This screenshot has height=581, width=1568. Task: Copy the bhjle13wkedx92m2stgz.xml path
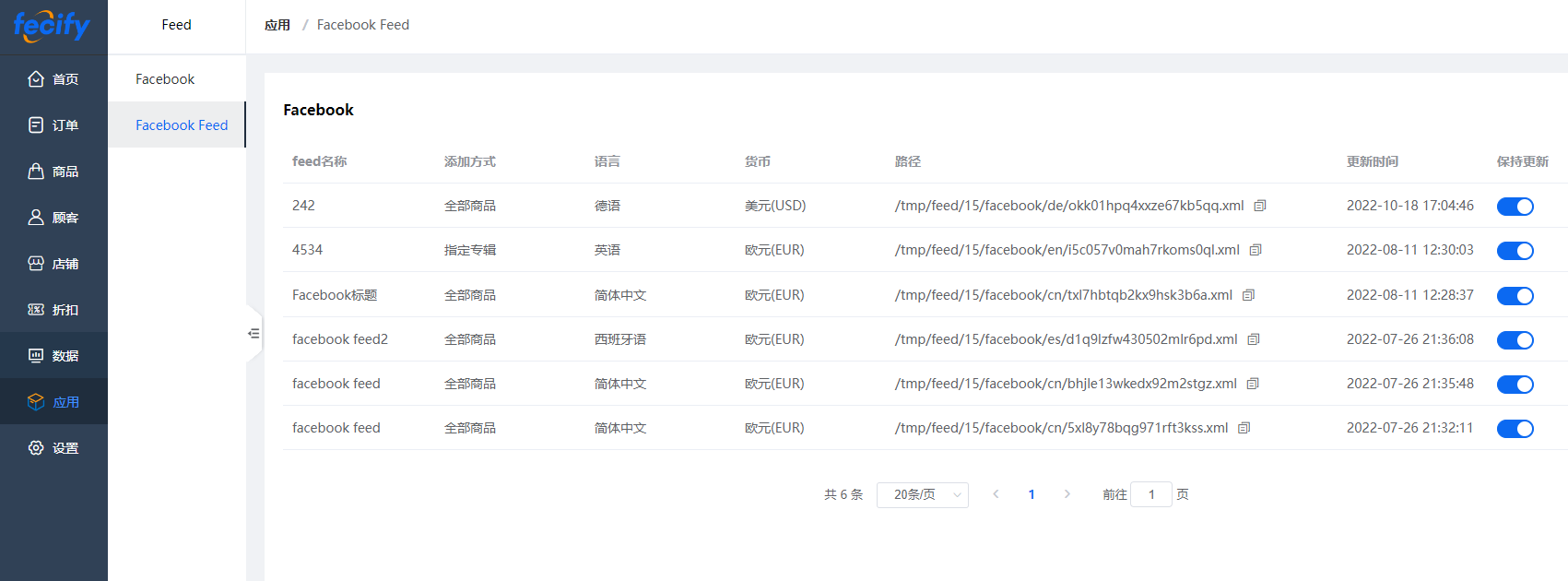(x=1253, y=384)
